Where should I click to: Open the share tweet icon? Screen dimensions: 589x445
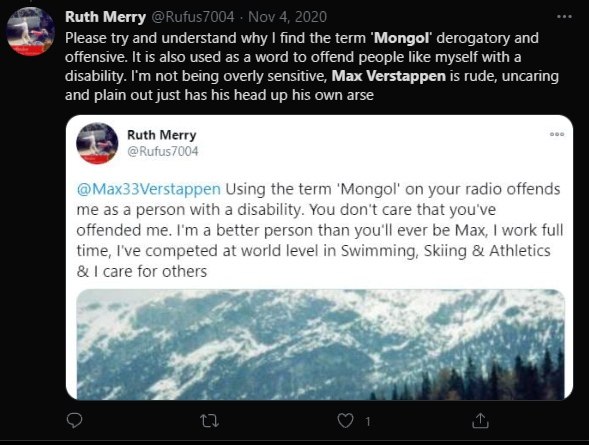(x=480, y=420)
